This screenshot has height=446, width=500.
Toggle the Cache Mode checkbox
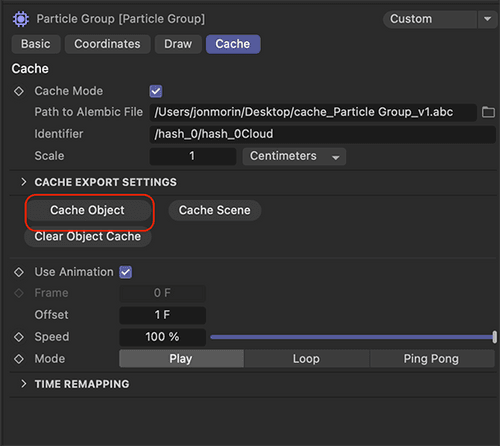[156, 91]
